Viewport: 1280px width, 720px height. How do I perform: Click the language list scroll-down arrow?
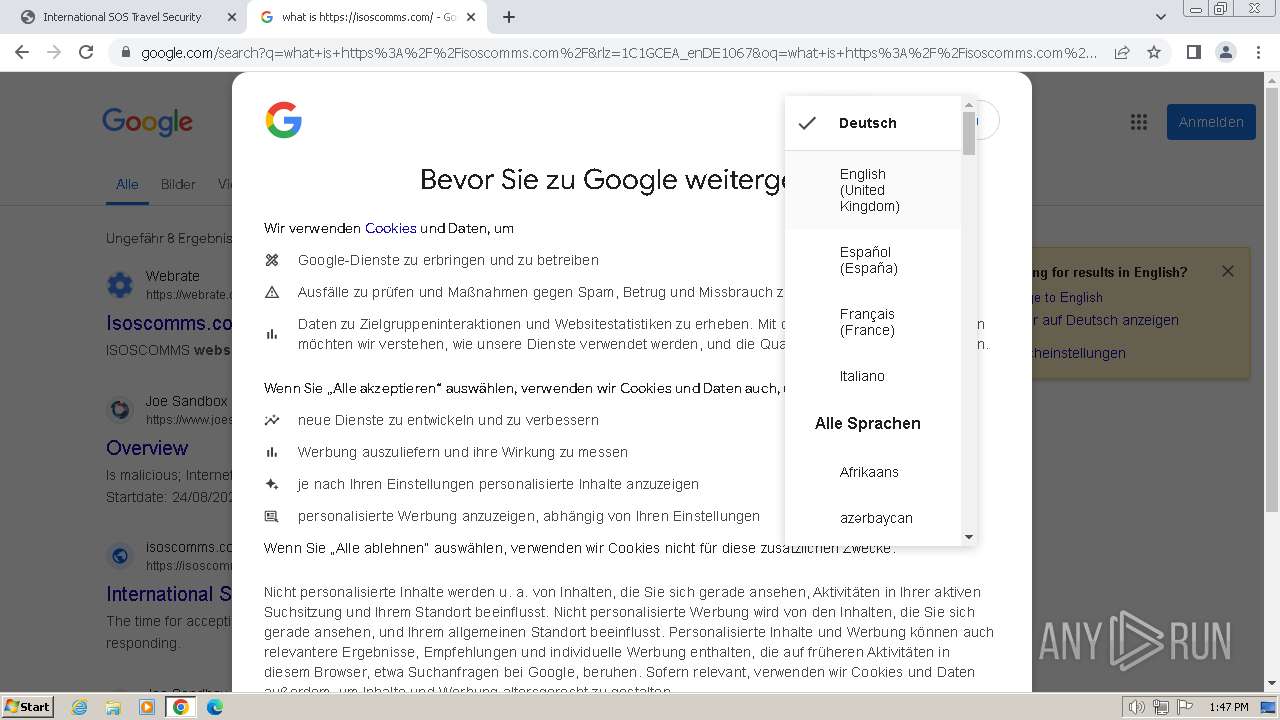coord(969,537)
